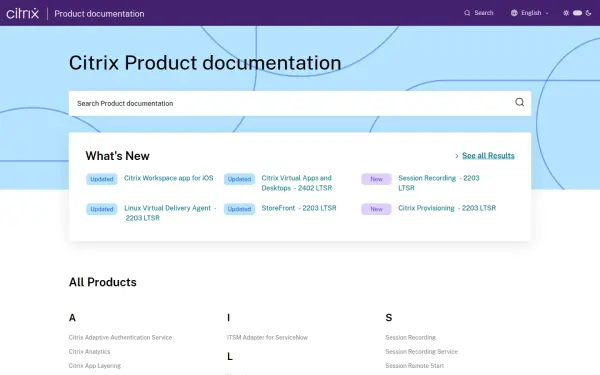Open Citrix App Layering product link
Image resolution: width=600 pixels, height=375 pixels.
(x=95, y=366)
